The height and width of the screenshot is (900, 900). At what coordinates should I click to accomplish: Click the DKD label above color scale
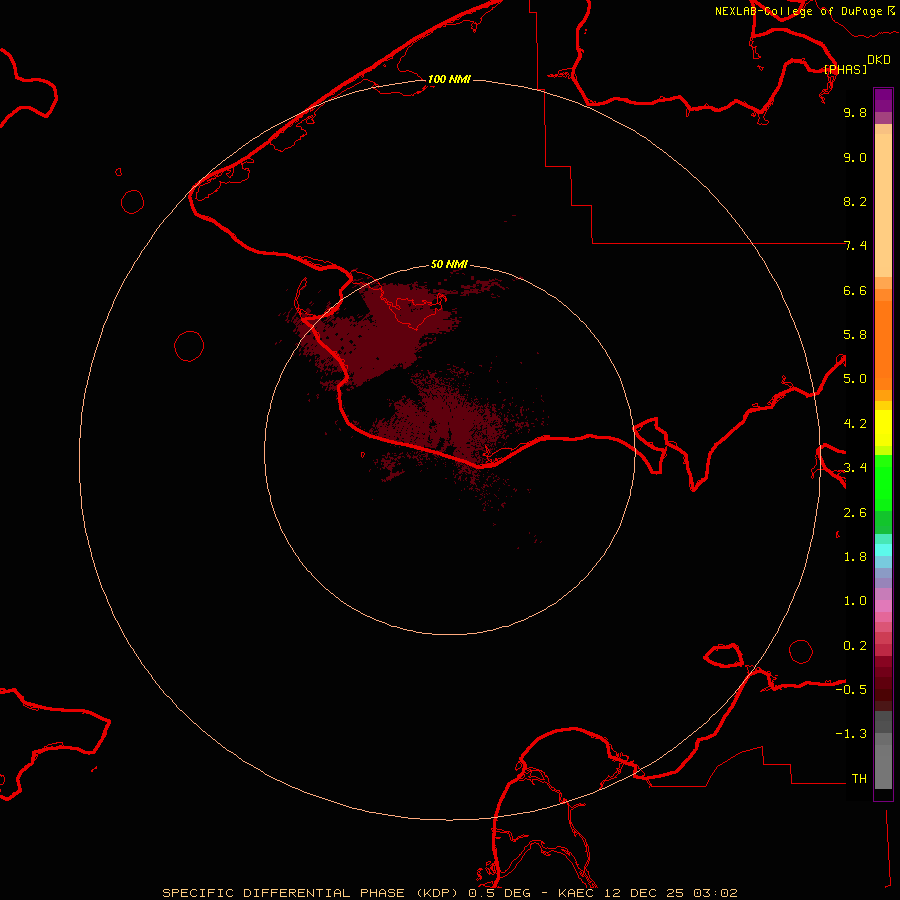click(878, 59)
